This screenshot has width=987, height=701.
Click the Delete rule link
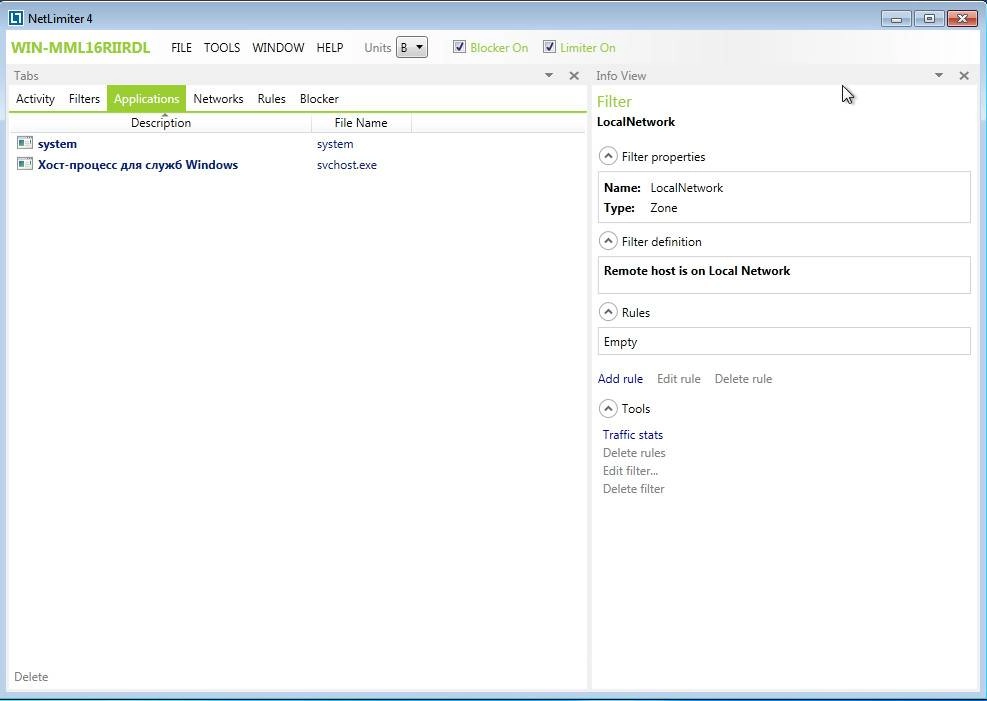pos(743,379)
